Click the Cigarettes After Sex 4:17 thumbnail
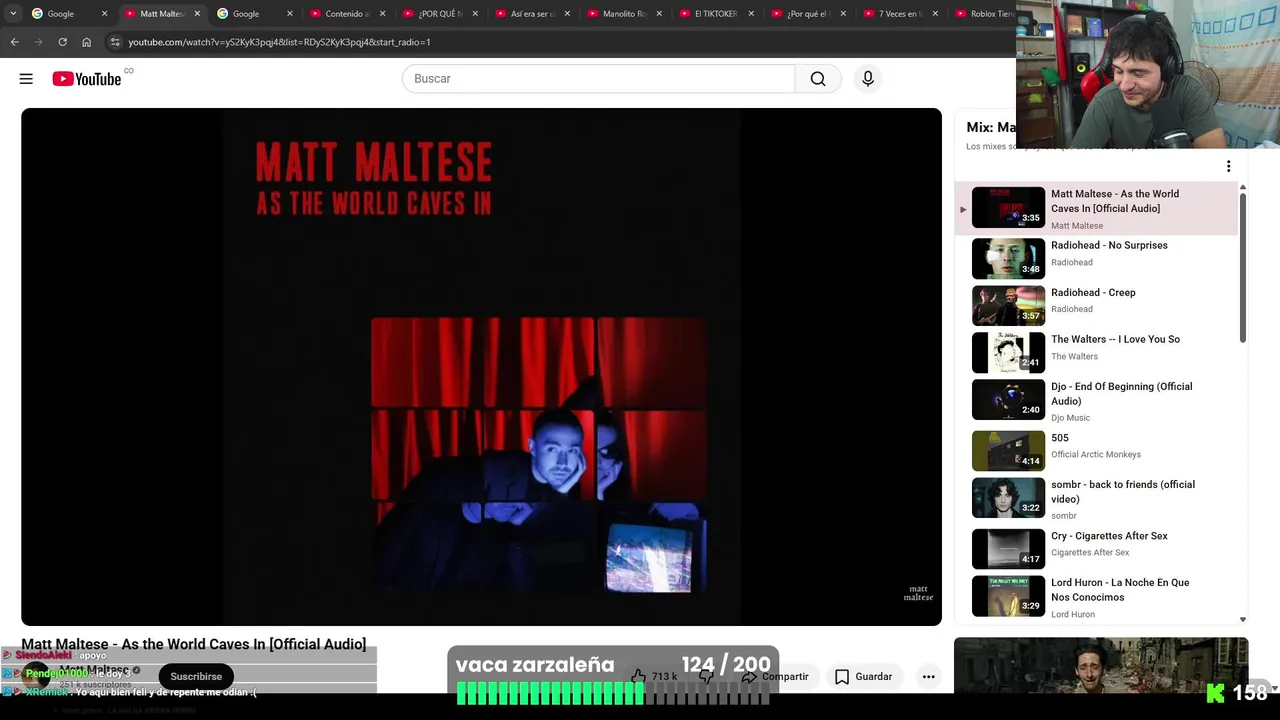 coord(1008,548)
